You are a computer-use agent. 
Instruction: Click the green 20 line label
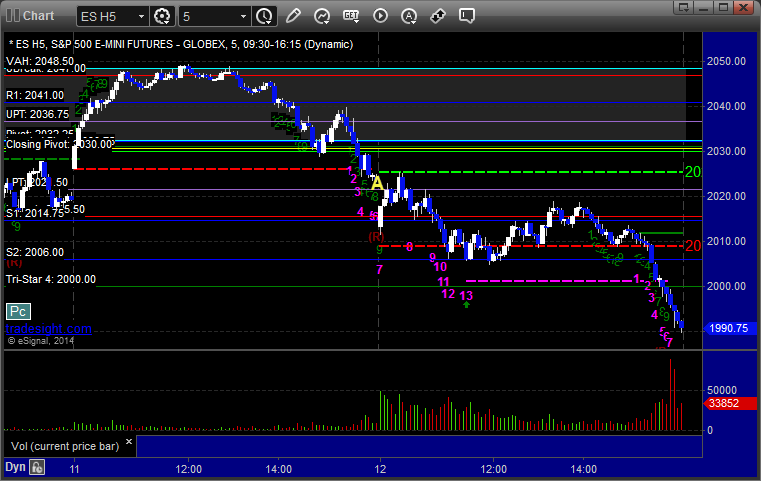pos(693,171)
